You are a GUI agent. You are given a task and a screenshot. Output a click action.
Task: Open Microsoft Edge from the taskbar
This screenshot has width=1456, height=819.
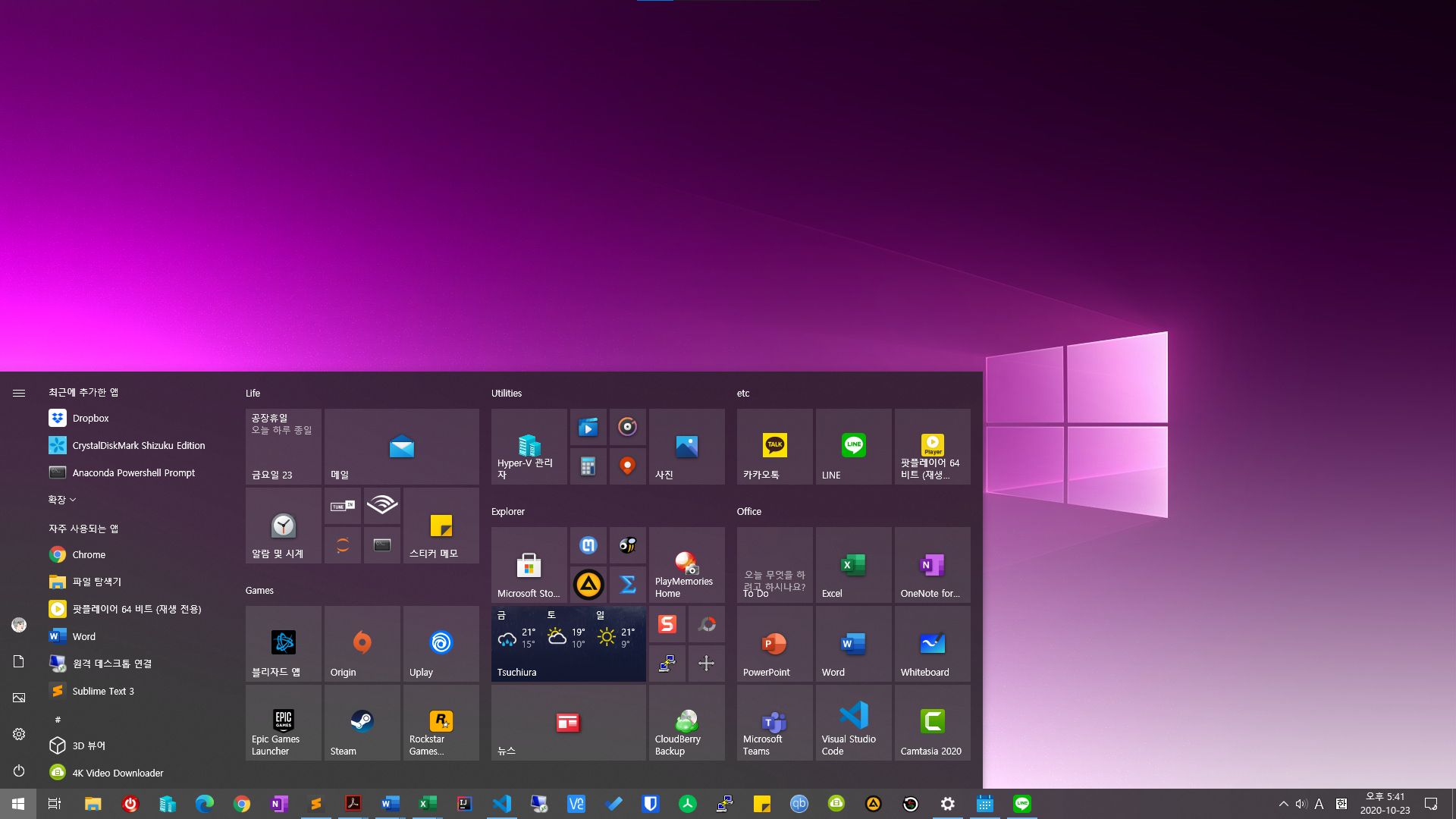coord(204,803)
